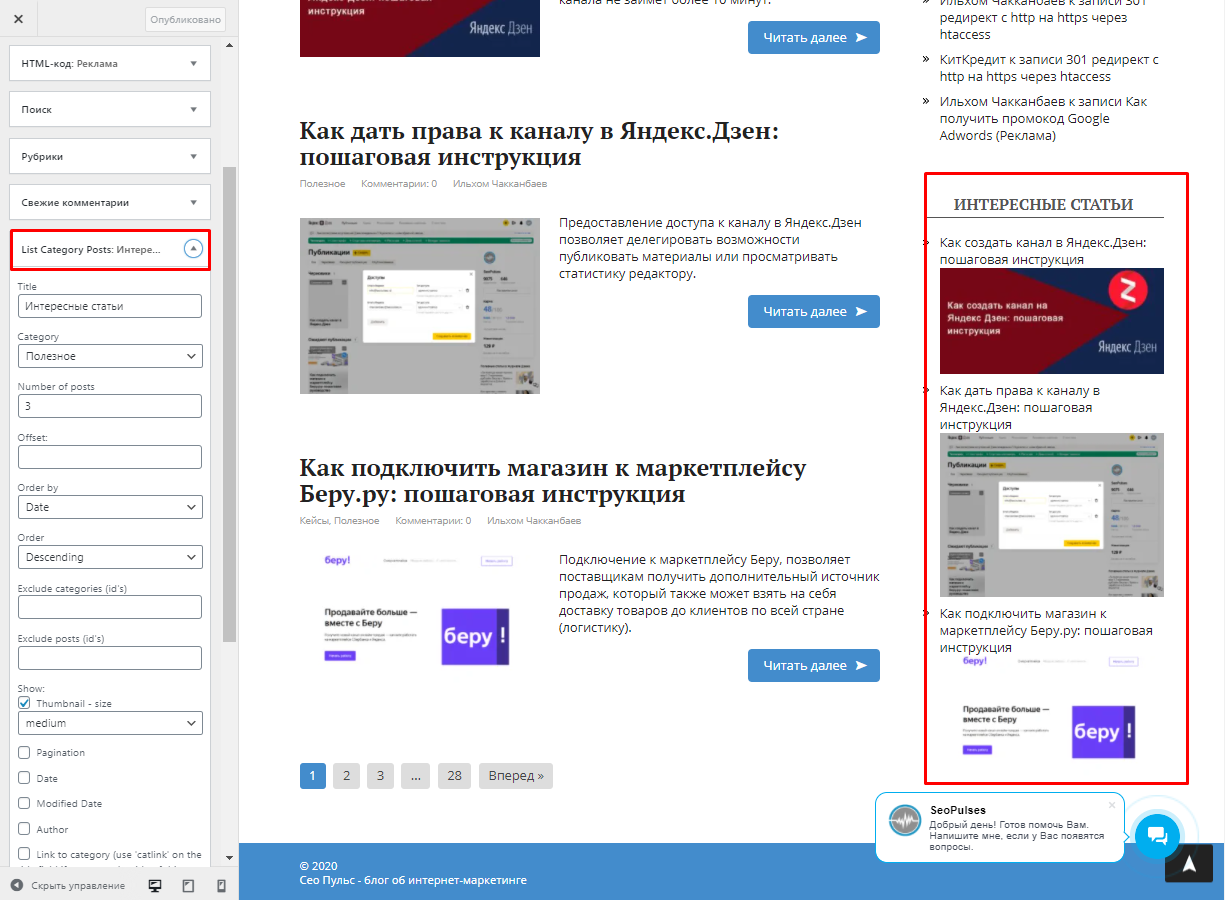This screenshot has width=1225, height=900.
Task: Click comment link КитКредит к записи 301 редирект
Action: [x=1049, y=68]
